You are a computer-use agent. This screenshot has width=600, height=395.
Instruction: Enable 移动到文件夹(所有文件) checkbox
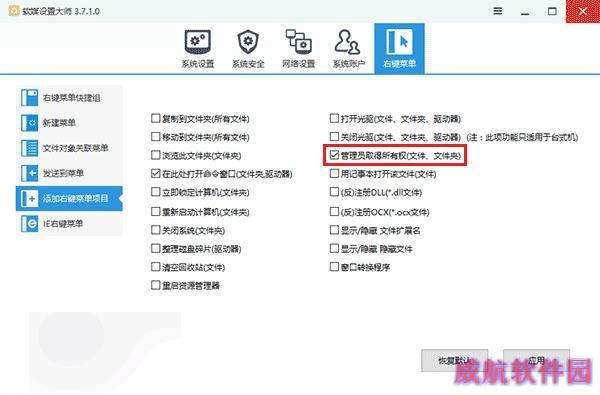tap(155, 137)
